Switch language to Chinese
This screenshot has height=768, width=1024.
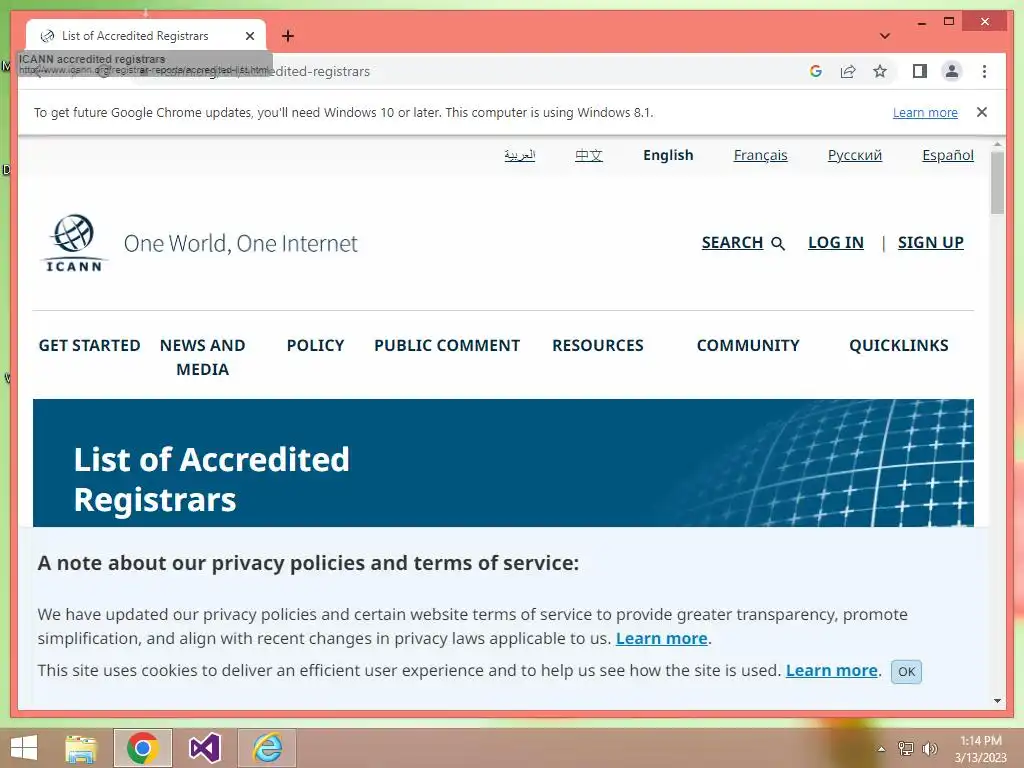click(588, 155)
